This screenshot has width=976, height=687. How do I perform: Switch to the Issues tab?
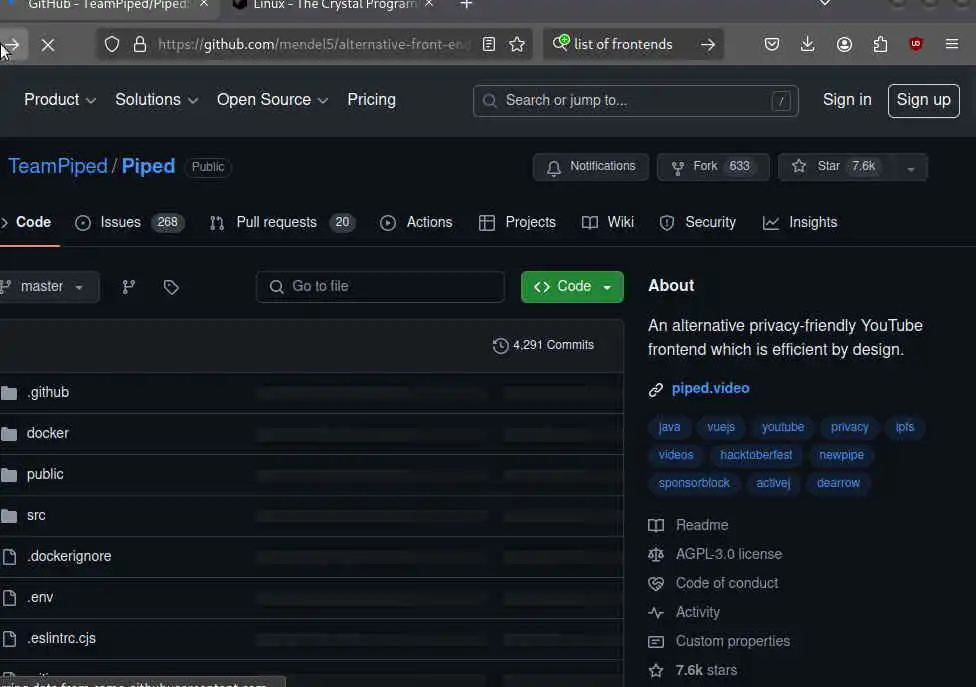(x=129, y=223)
